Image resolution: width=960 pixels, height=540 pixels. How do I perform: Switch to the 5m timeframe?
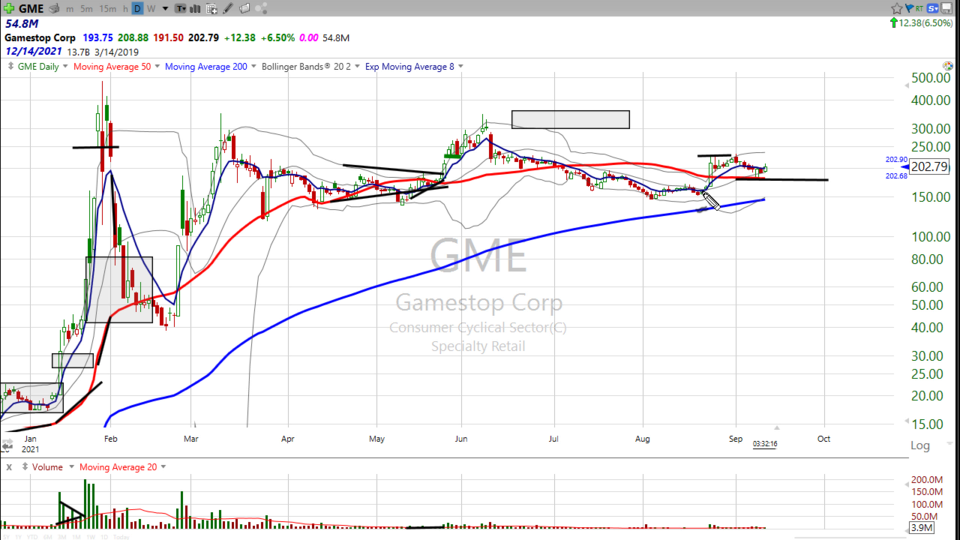click(86, 9)
